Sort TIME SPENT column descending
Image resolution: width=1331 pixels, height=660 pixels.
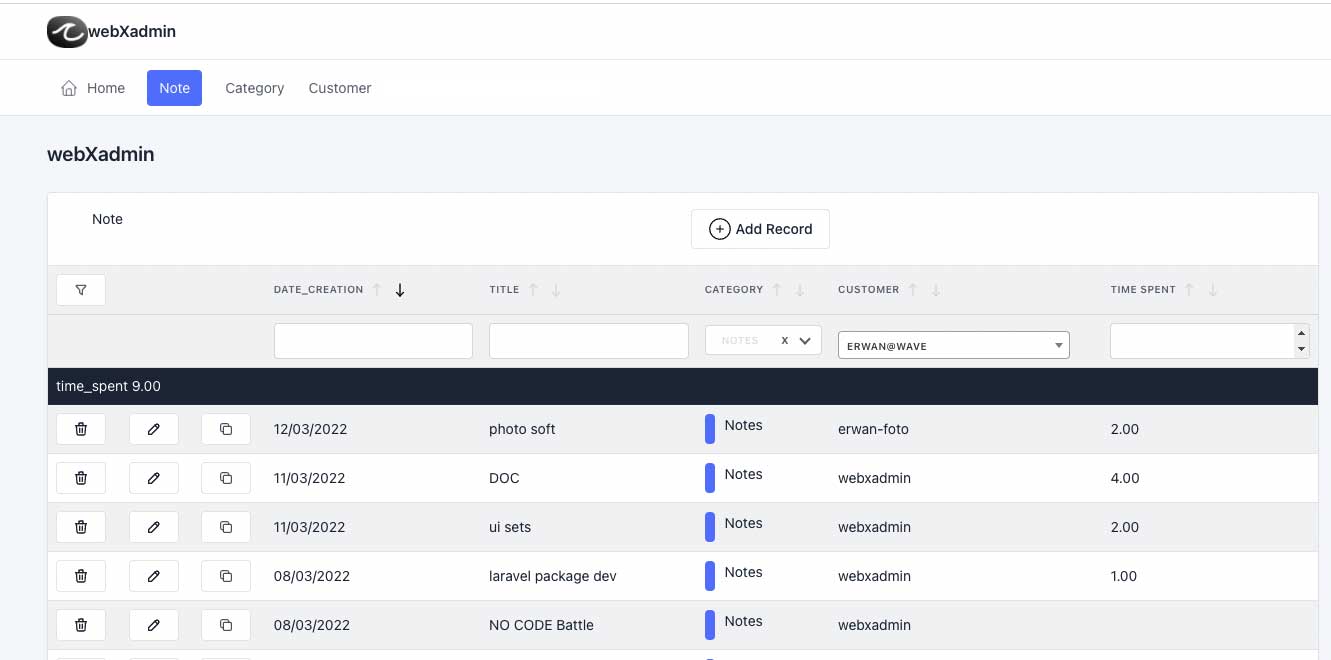(1213, 290)
